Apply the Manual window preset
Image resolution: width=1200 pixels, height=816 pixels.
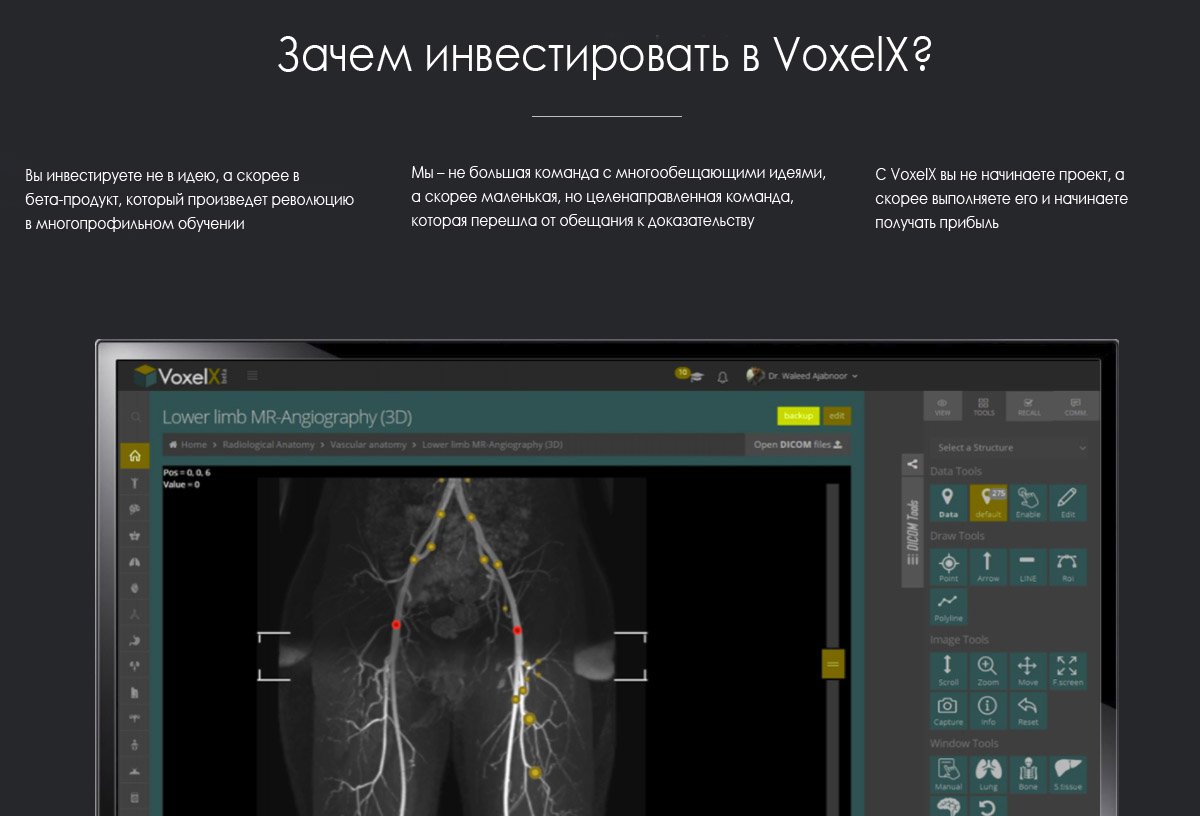948,774
